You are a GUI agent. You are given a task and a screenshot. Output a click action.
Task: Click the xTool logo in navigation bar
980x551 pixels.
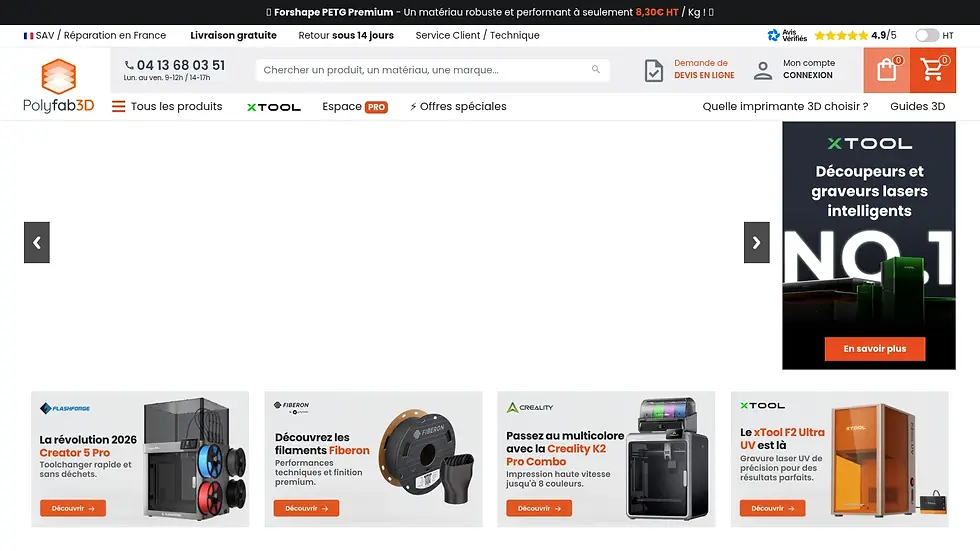coord(274,107)
